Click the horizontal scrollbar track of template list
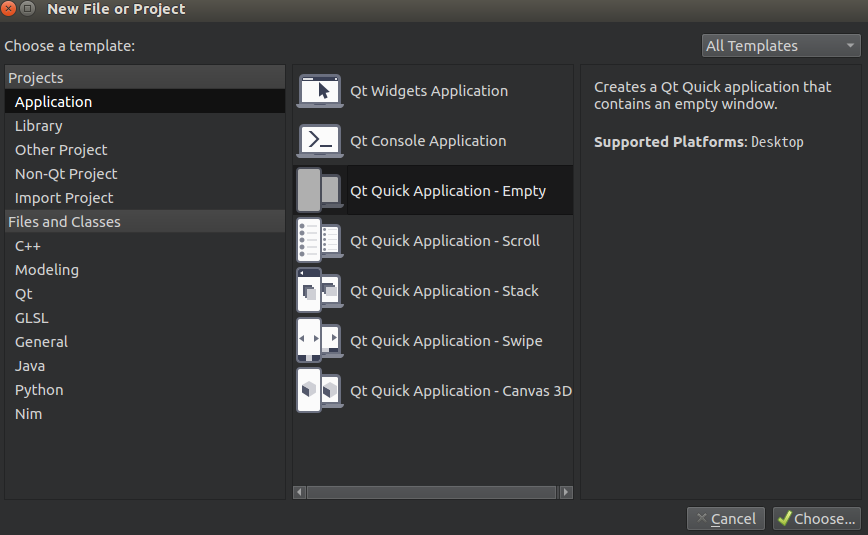The height and width of the screenshot is (535, 868). tap(432, 492)
